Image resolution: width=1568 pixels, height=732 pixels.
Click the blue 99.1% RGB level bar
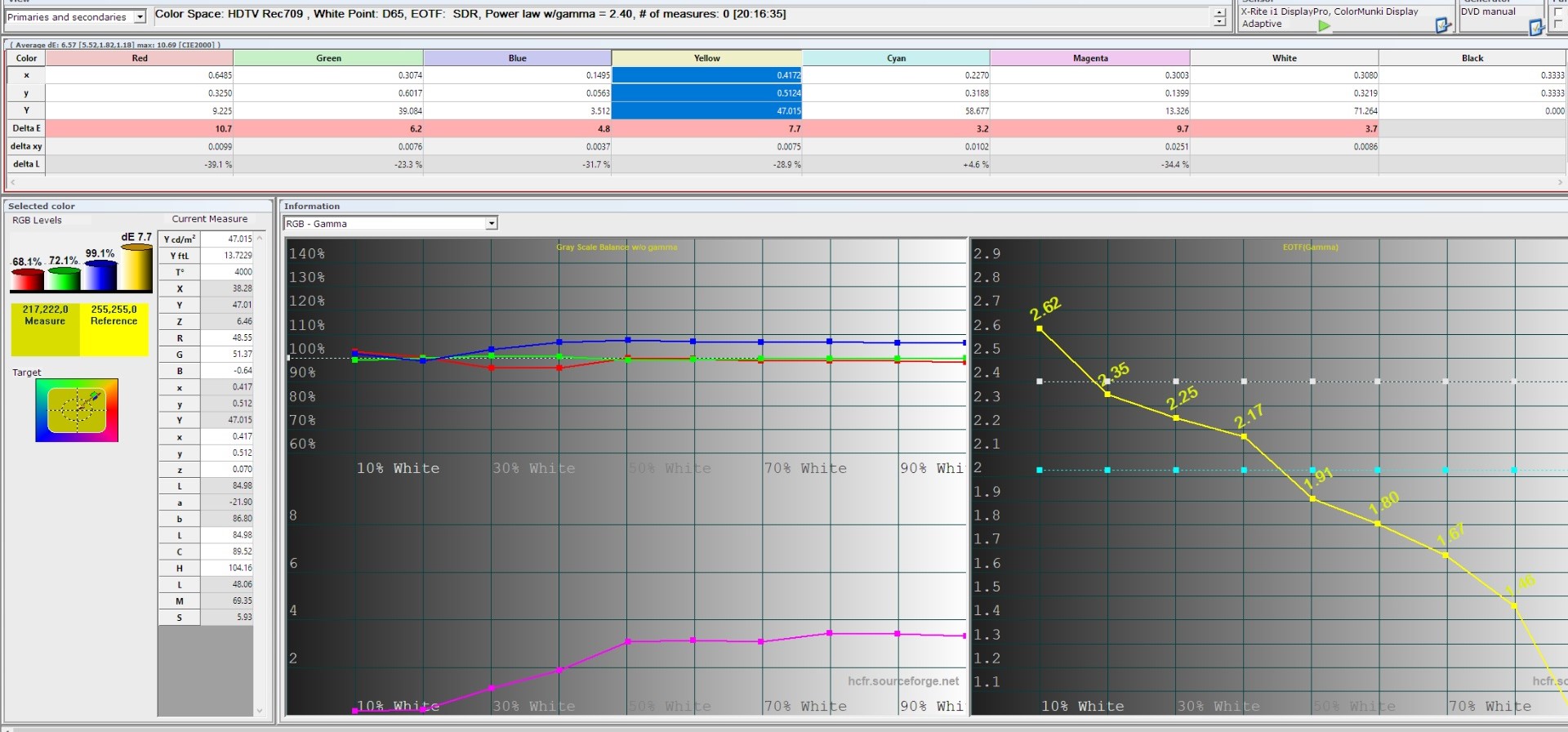click(100, 274)
